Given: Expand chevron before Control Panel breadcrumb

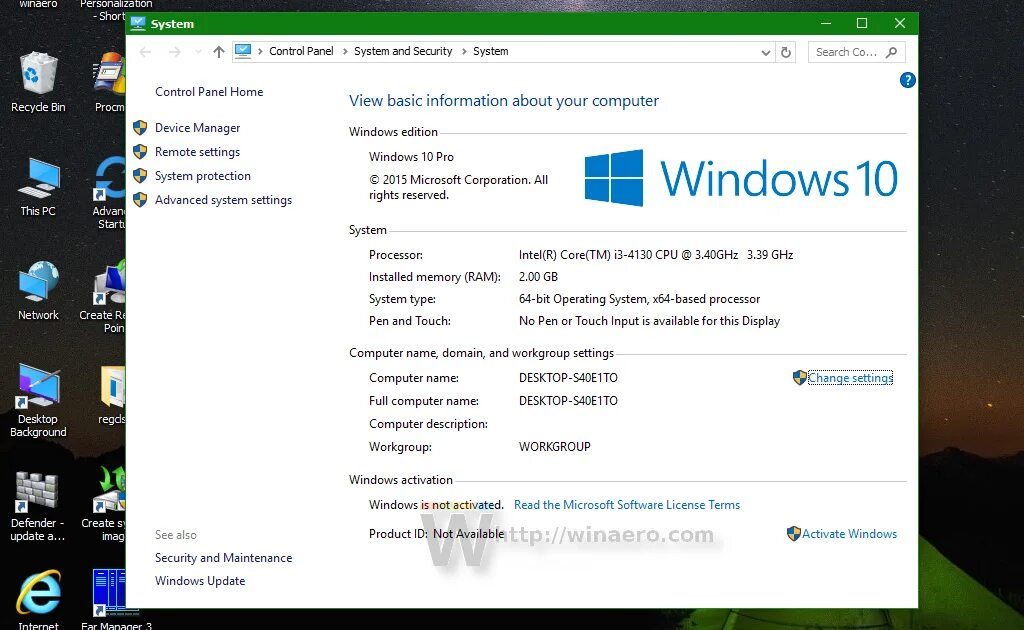Looking at the screenshot, I should [x=260, y=52].
